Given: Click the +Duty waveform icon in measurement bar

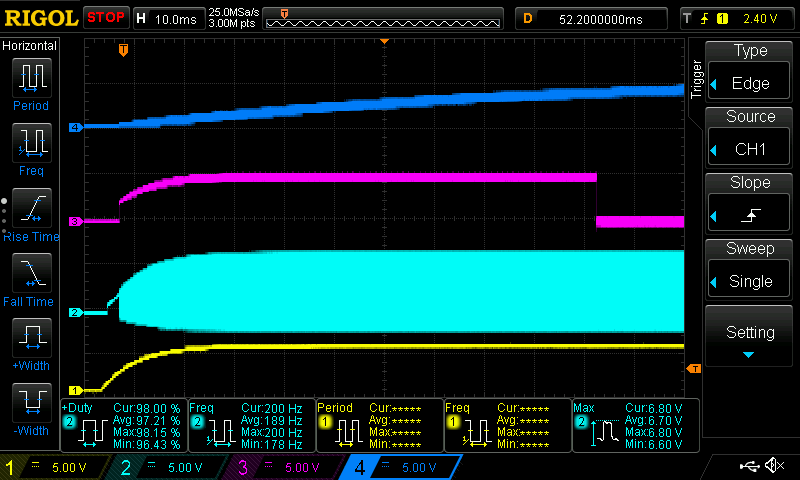Looking at the screenshot, I should click(92, 434).
